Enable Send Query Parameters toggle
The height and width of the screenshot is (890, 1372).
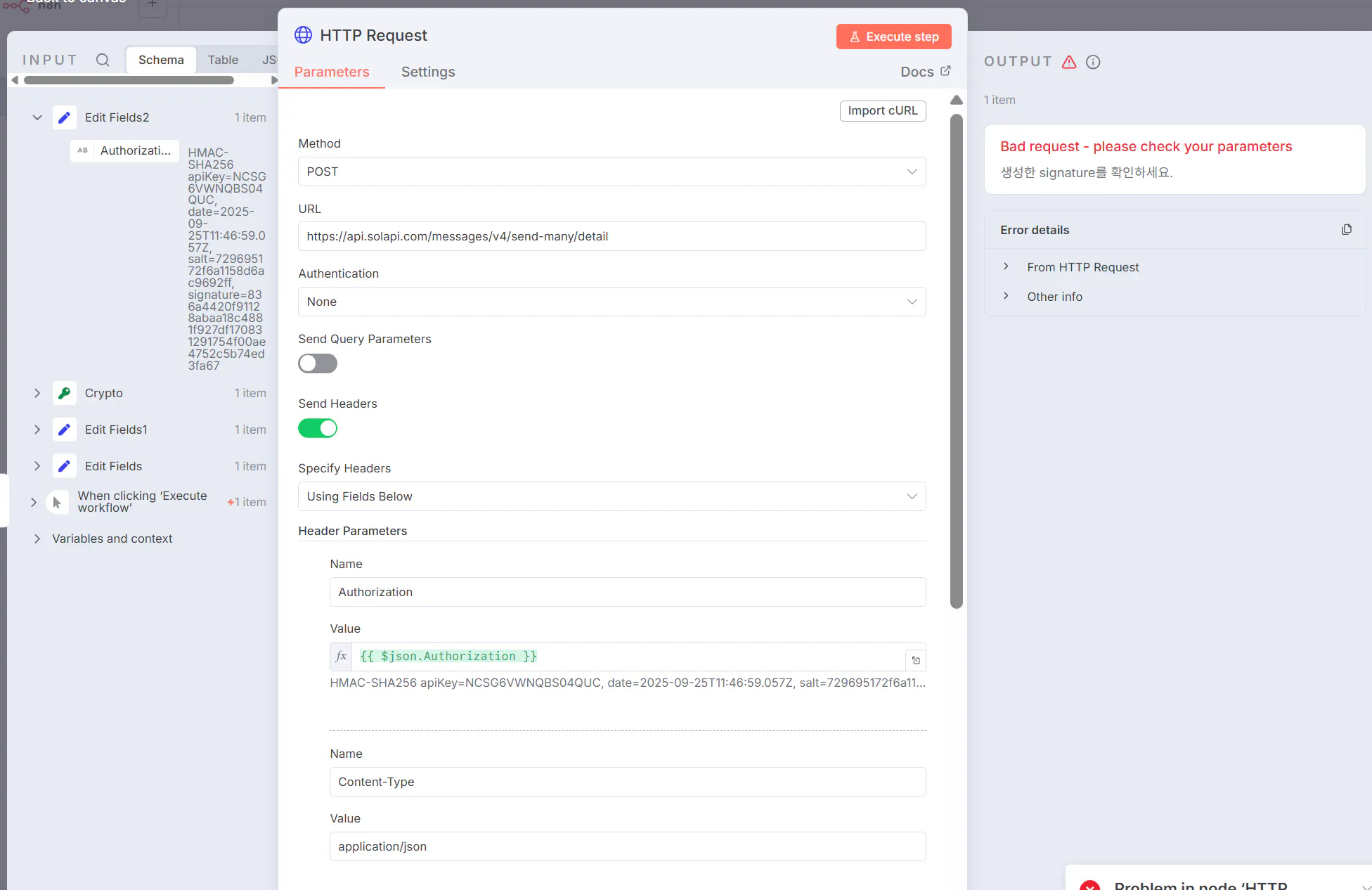tap(317, 363)
